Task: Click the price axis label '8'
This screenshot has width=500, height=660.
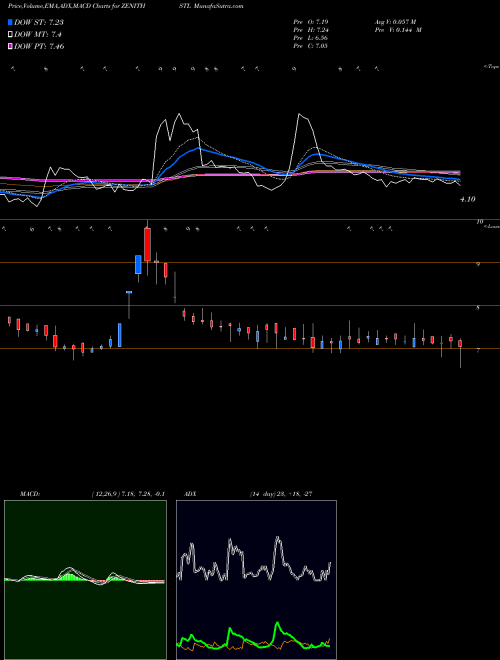Action: tap(478, 308)
